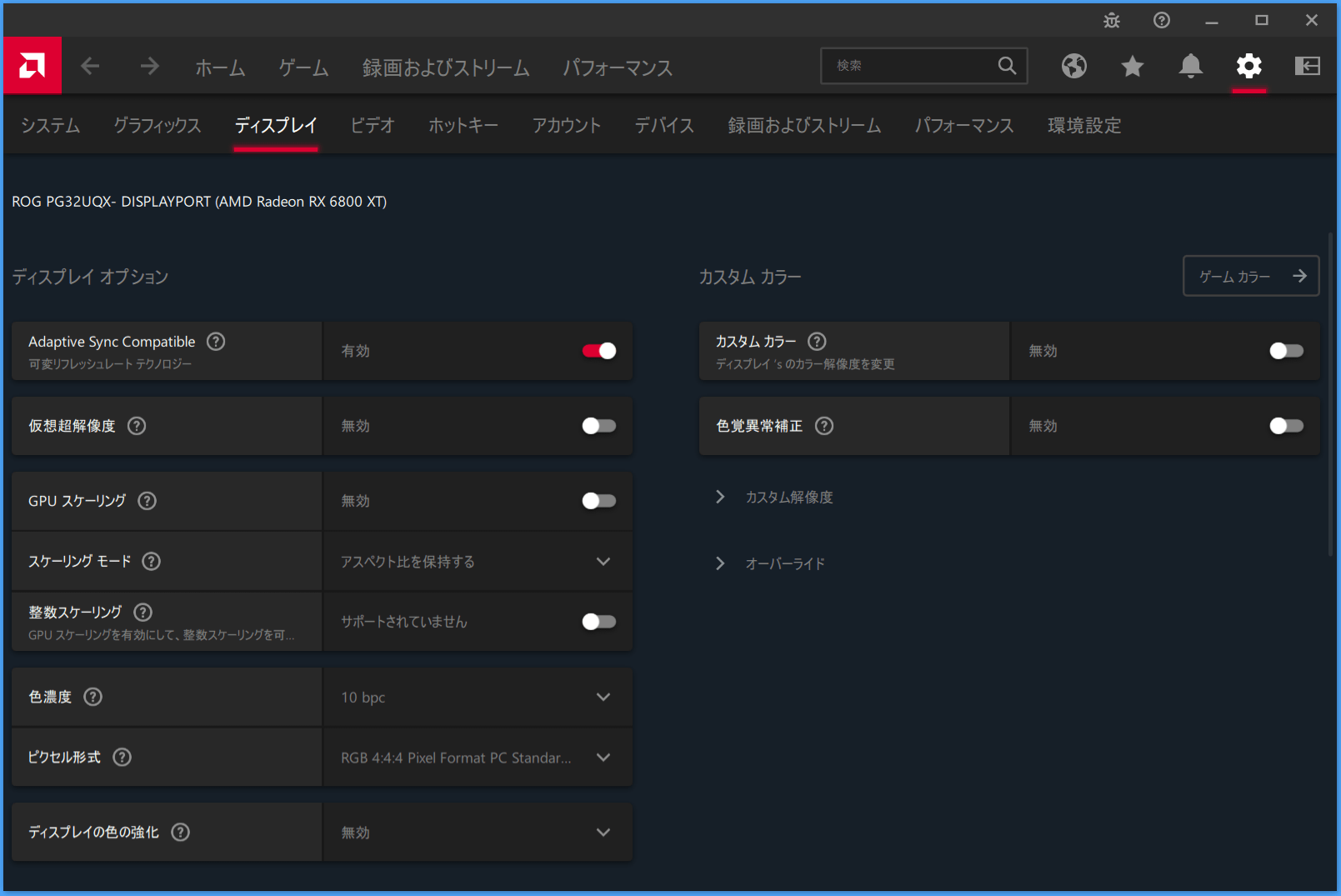Open ゲーム in top navigation
This screenshot has height=896, width=1341.
(x=304, y=68)
